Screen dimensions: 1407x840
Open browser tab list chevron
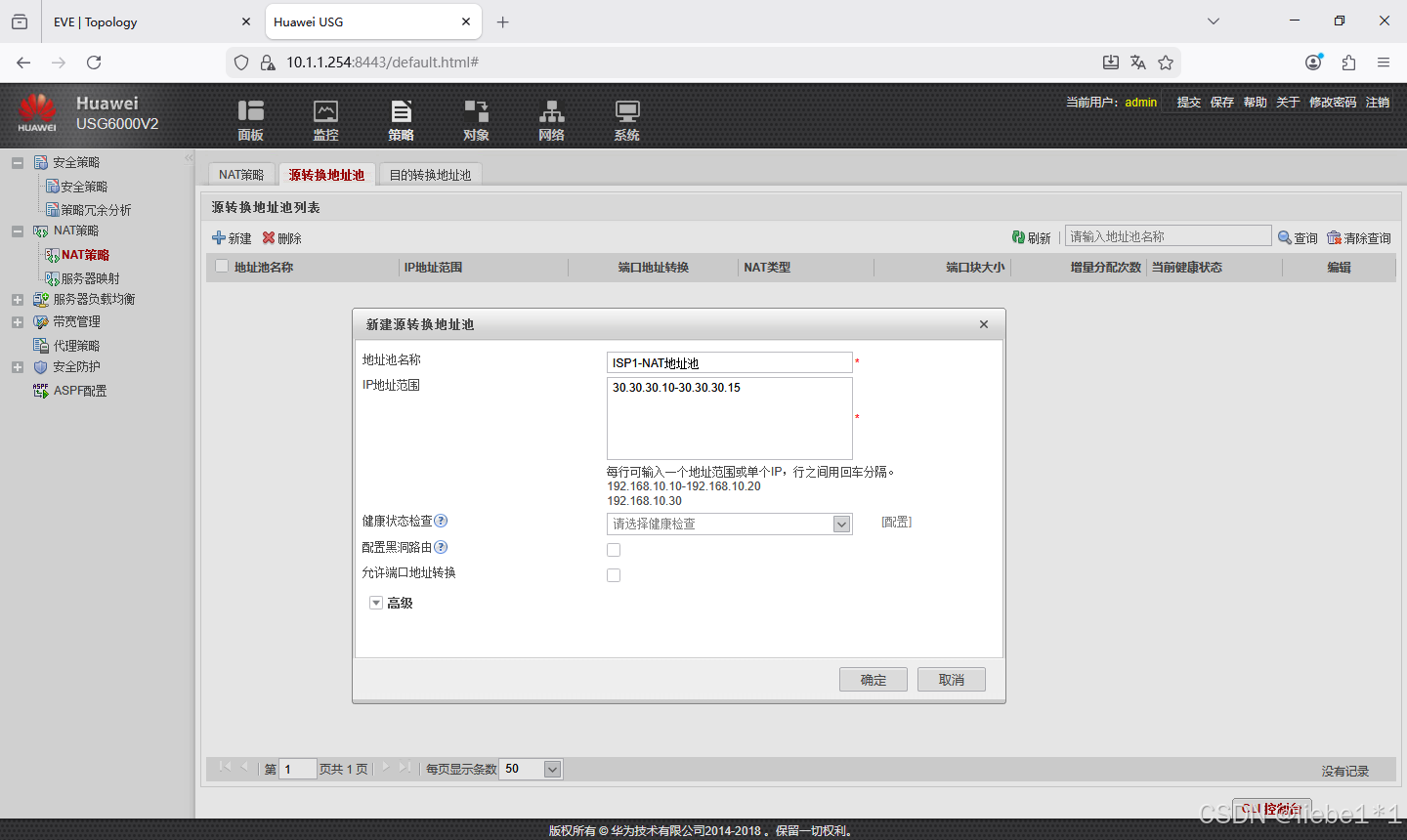click(1214, 21)
